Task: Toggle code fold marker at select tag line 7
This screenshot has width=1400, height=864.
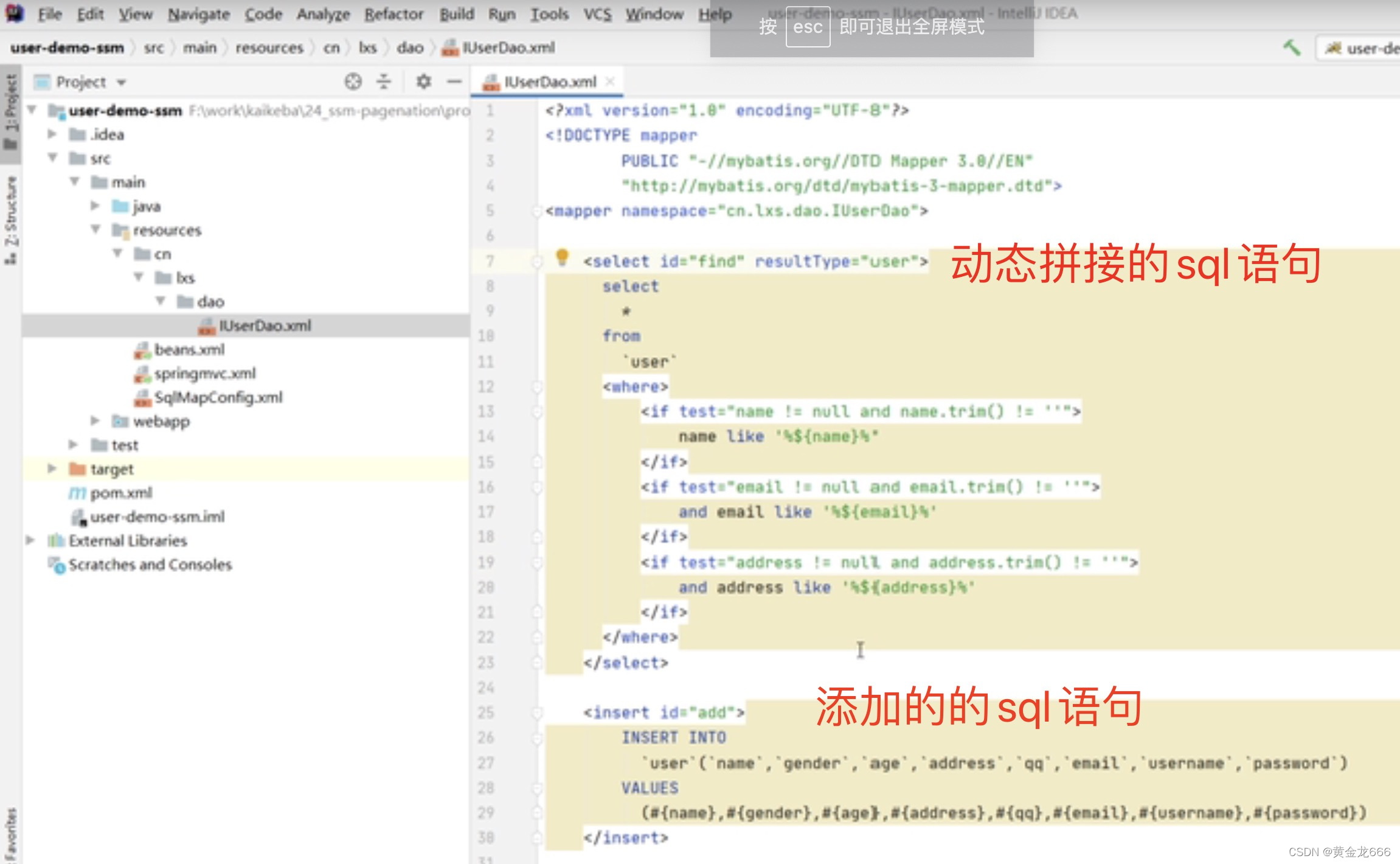Action: click(536, 262)
